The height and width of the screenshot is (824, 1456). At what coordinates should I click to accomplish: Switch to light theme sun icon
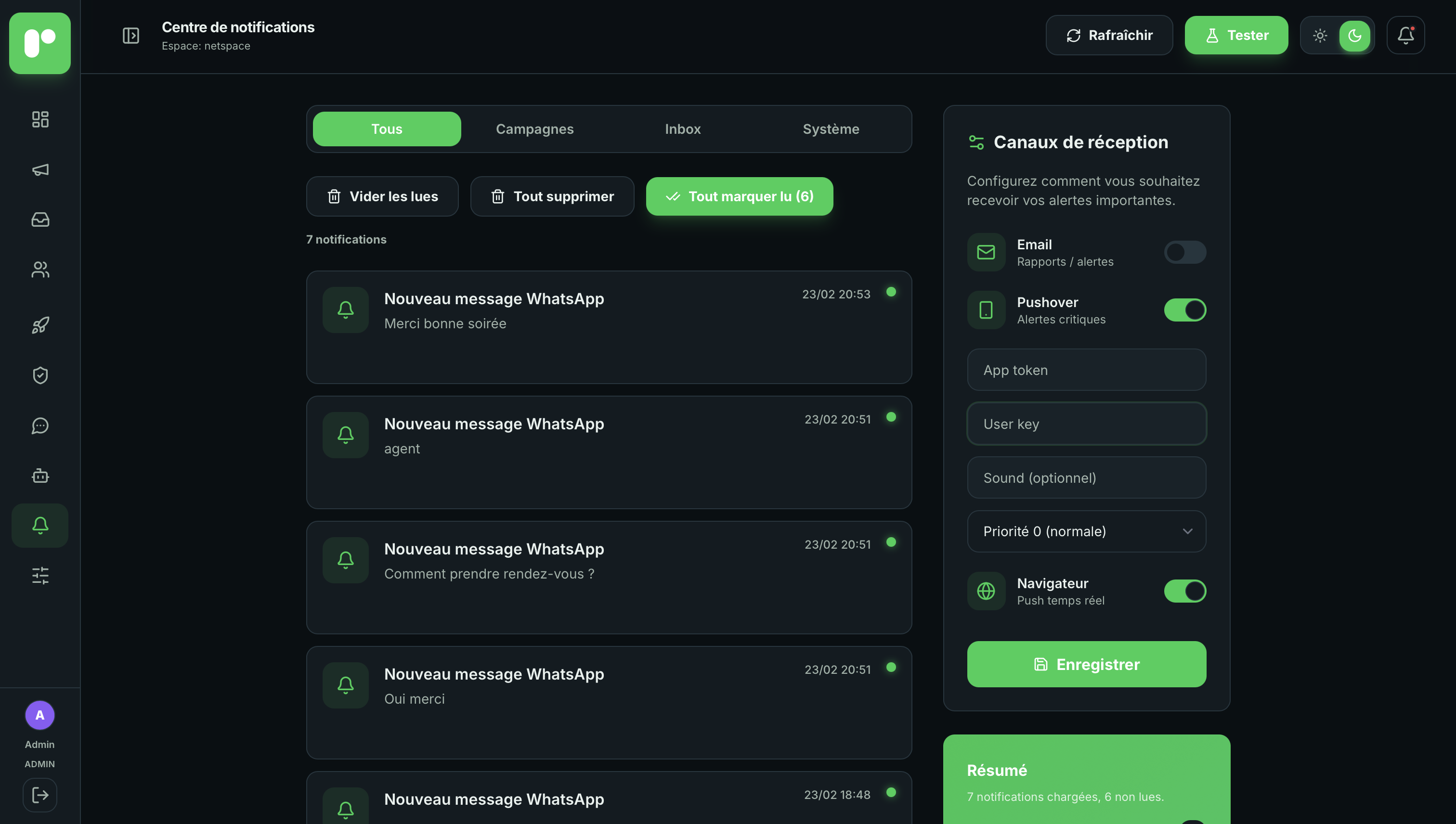[x=1320, y=36]
